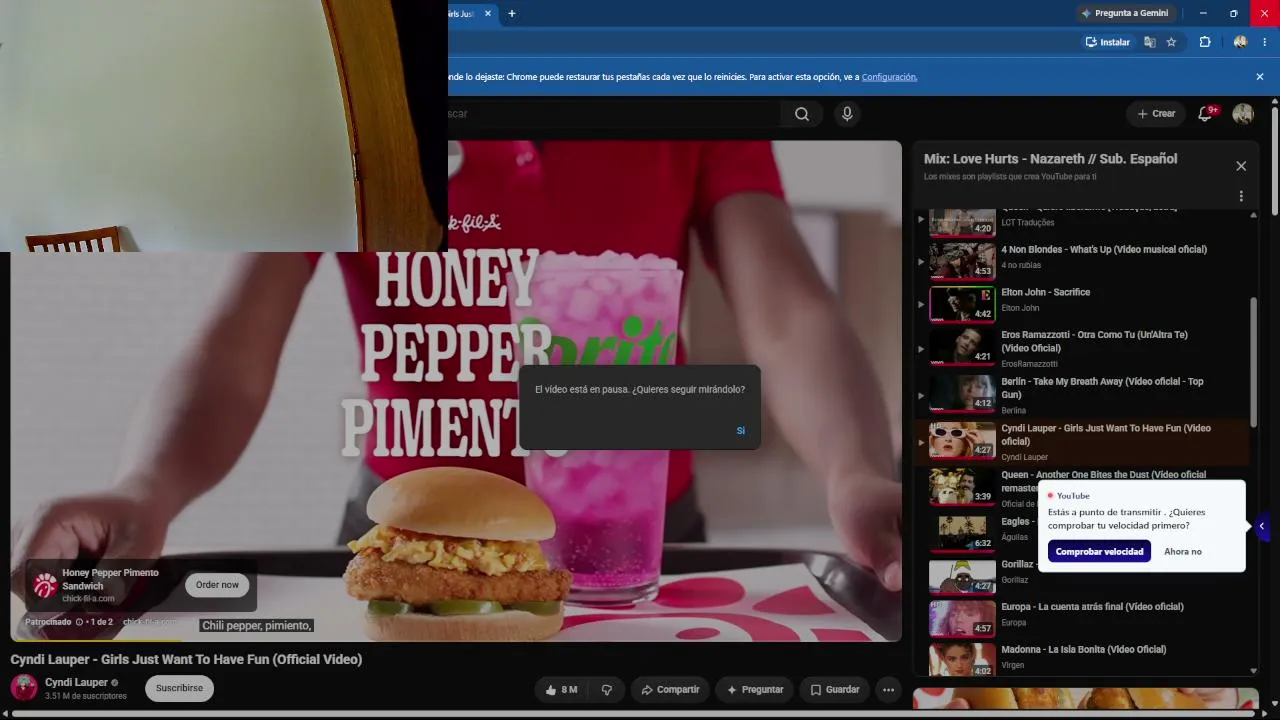Activate voice search microphone icon

(847, 114)
